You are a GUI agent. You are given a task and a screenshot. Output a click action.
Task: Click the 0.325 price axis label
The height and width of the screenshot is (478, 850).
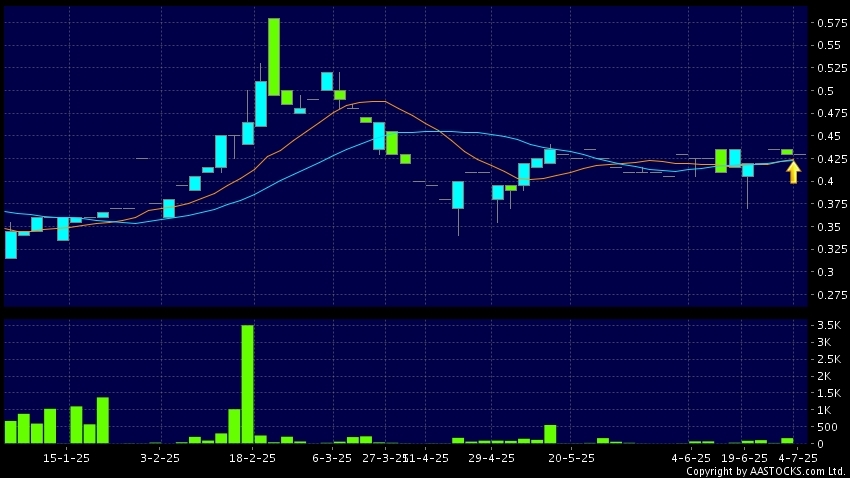pos(832,249)
